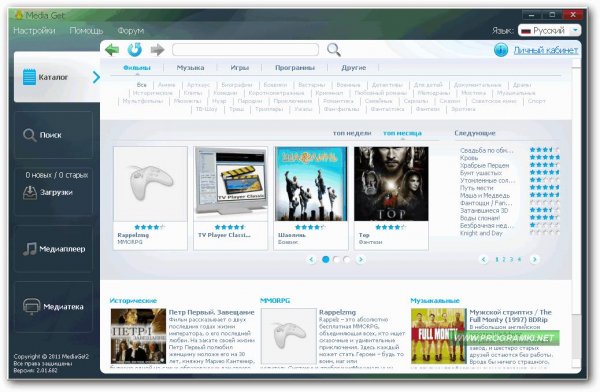Go to page 2 in Следующие pager

(504, 260)
